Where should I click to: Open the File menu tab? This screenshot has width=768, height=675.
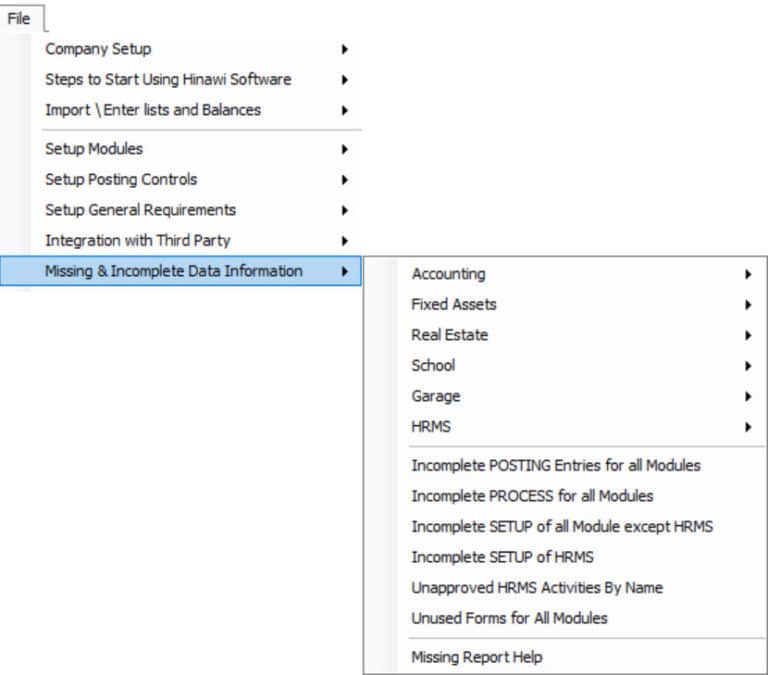[20, 19]
